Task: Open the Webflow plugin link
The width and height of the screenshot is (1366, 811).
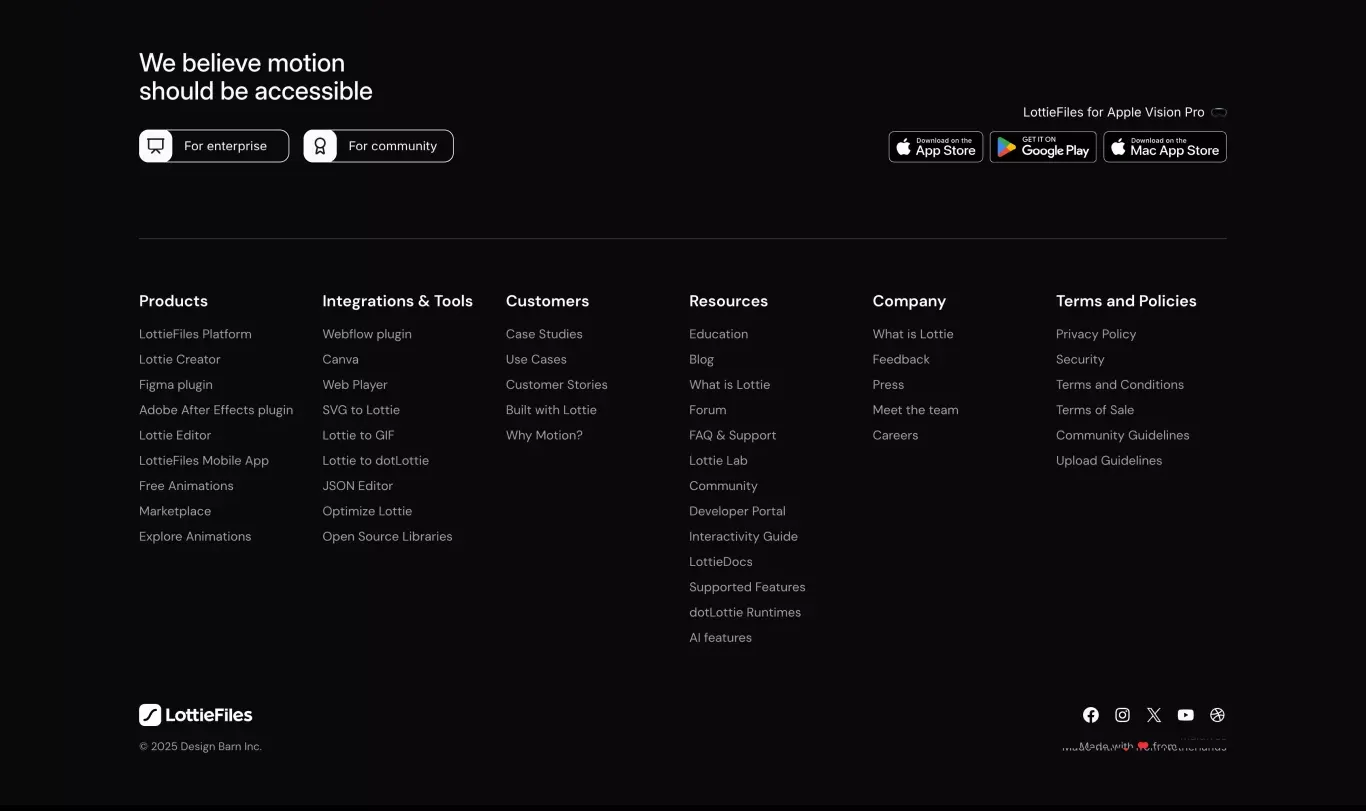Action: click(367, 334)
